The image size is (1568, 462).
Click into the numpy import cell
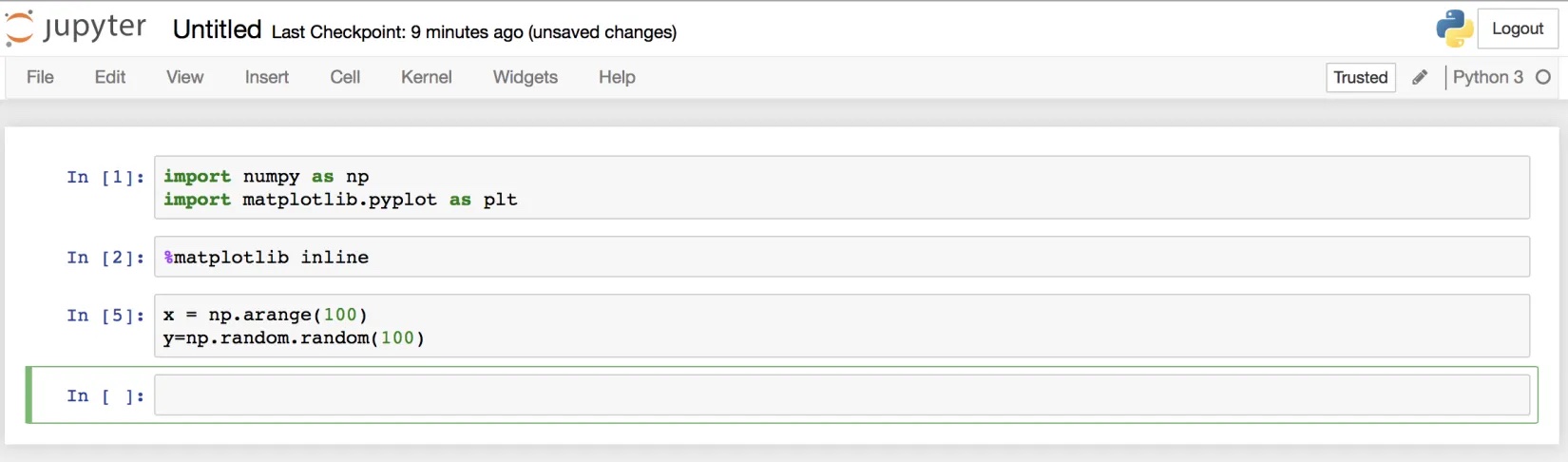(x=842, y=188)
